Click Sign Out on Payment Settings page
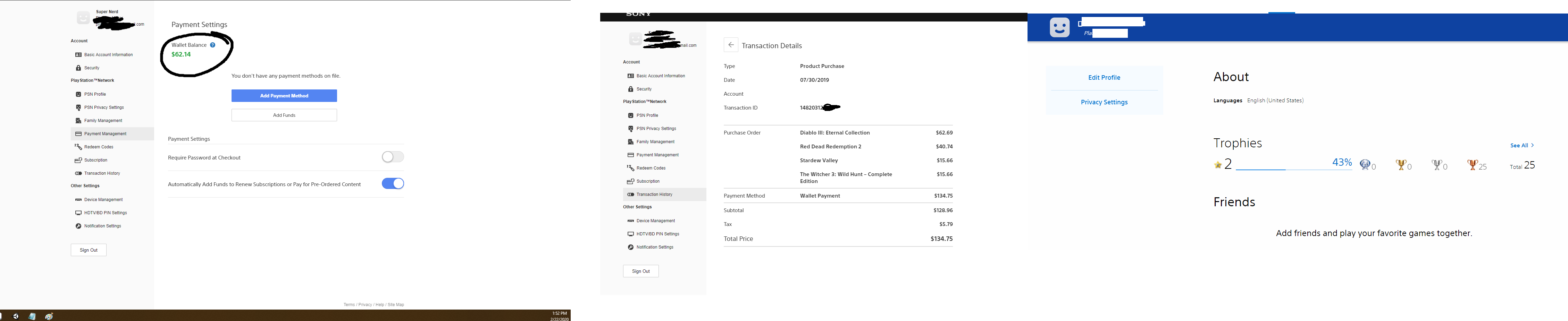 click(x=88, y=251)
